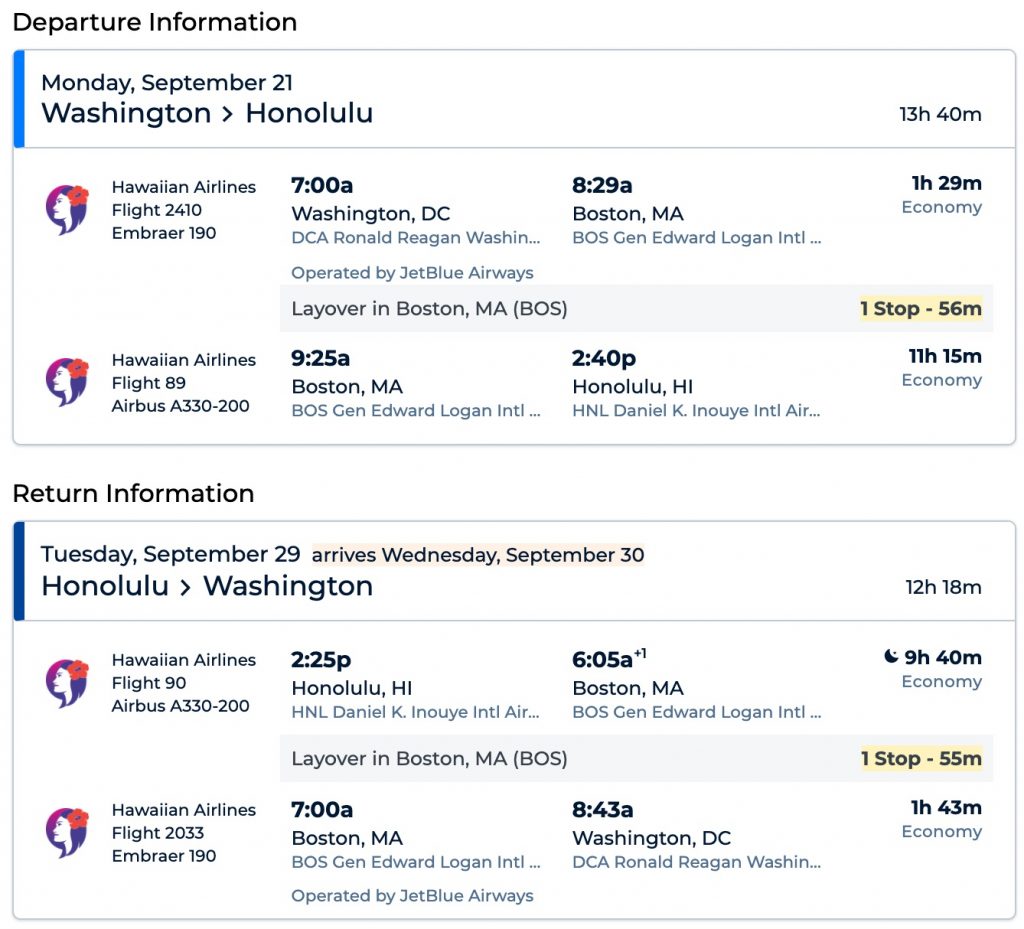1024x929 pixels.
Task: Click arrives Wednesday, September 30 notice
Action: point(478,555)
